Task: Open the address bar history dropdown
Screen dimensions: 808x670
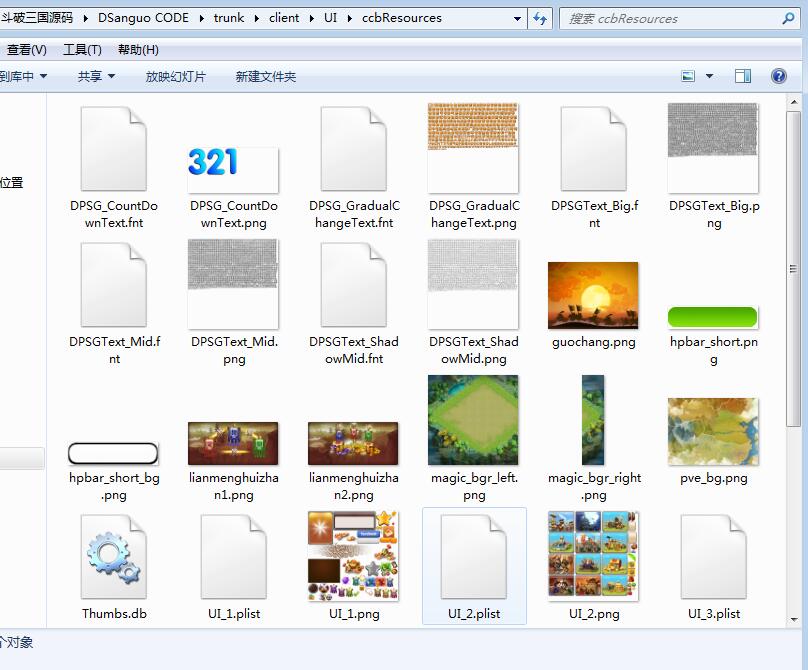Action: pos(517,18)
